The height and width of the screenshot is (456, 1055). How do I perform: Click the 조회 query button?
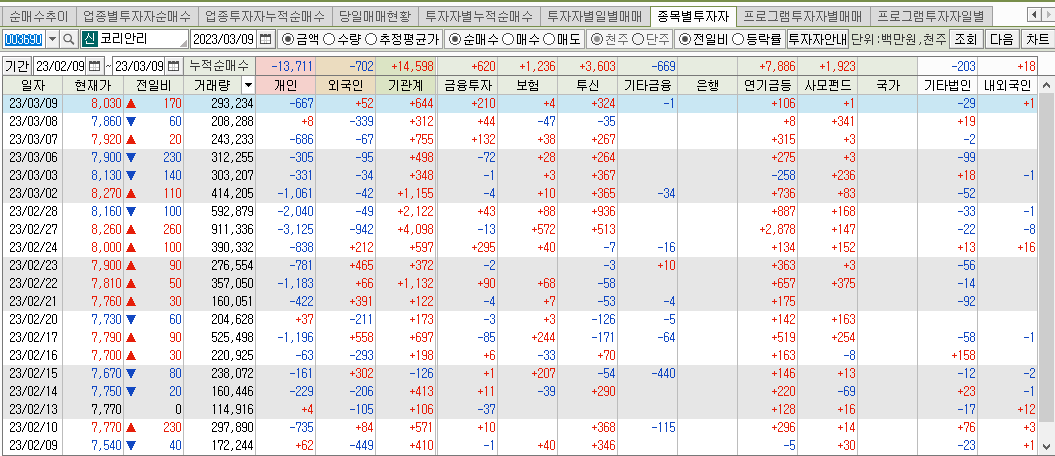click(x=966, y=39)
